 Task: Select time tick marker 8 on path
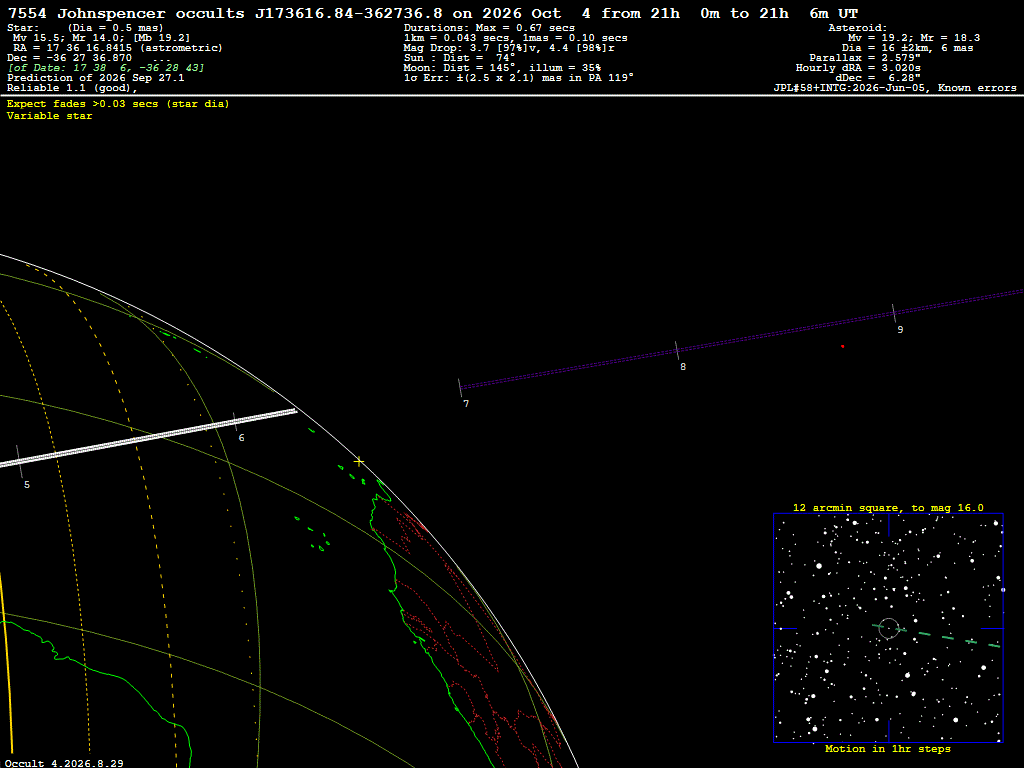[x=677, y=350]
